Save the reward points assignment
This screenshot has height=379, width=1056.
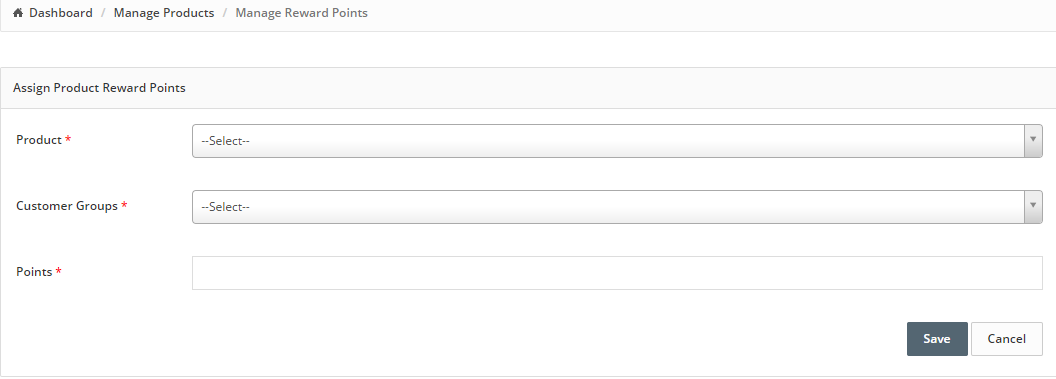[x=937, y=339]
